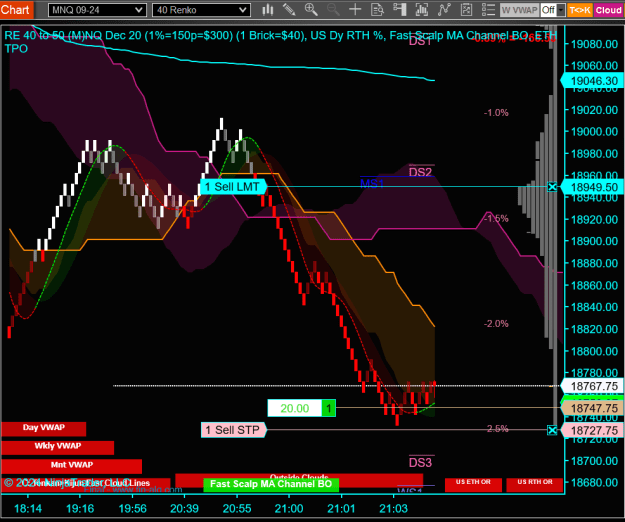625x522 pixels.
Task: Toggle the magenta Cloud button
Action: 609,10
